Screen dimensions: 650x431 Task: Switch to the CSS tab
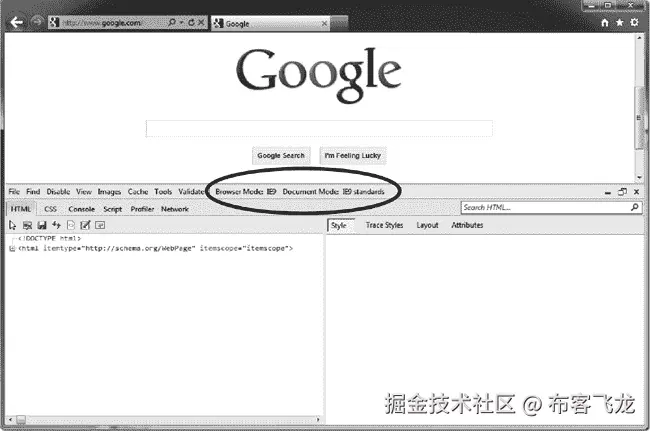click(51, 209)
